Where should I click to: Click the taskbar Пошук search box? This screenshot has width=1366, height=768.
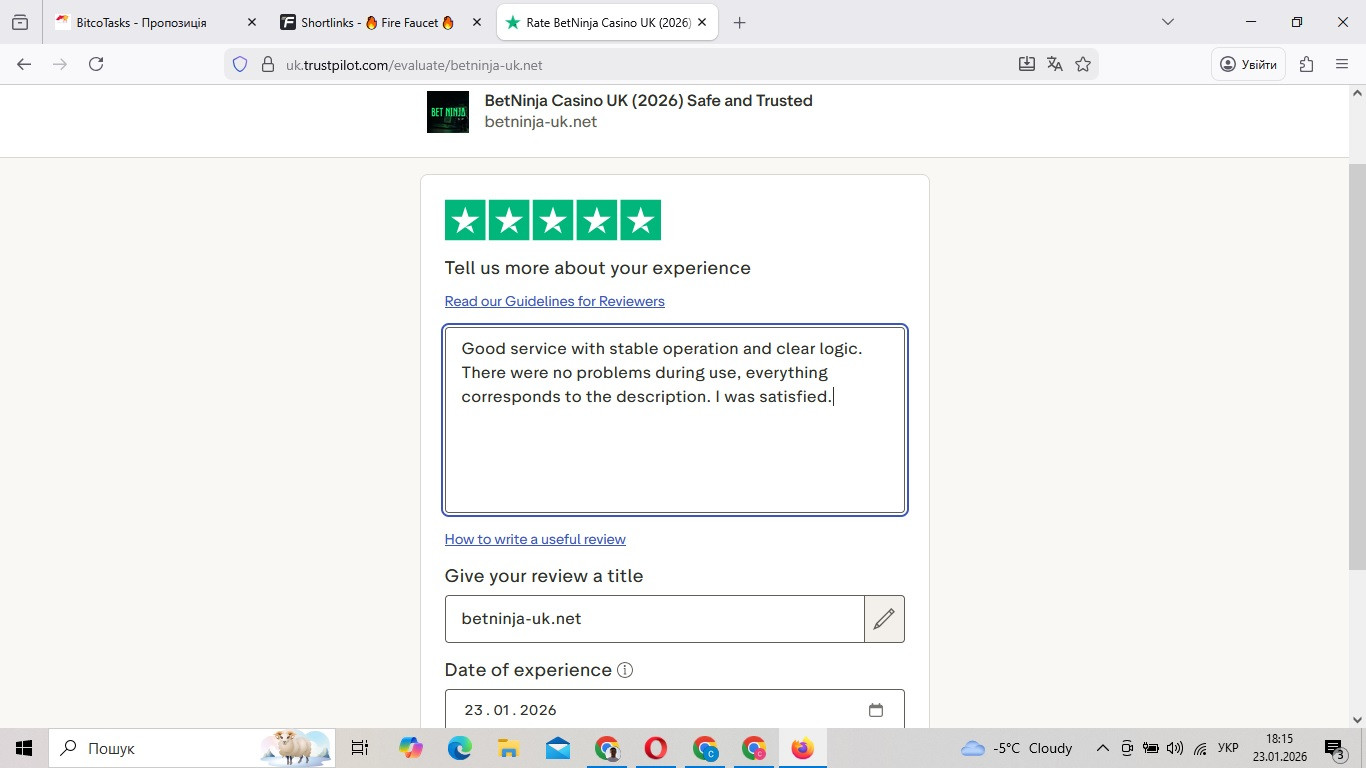pyautogui.click(x=193, y=748)
